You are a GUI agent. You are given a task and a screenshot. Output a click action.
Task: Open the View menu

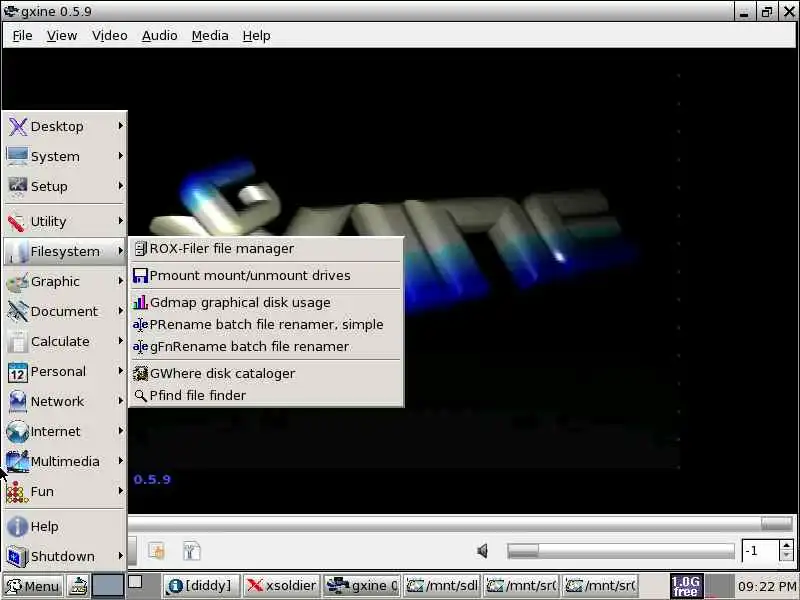(62, 36)
